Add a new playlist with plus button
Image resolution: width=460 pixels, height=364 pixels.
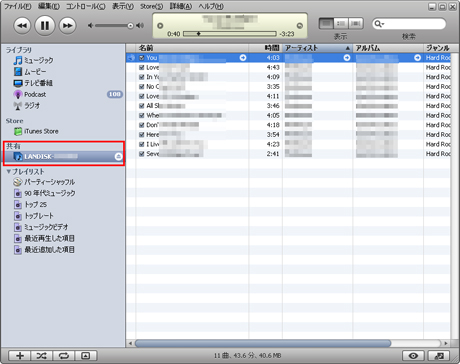[x=20, y=356]
